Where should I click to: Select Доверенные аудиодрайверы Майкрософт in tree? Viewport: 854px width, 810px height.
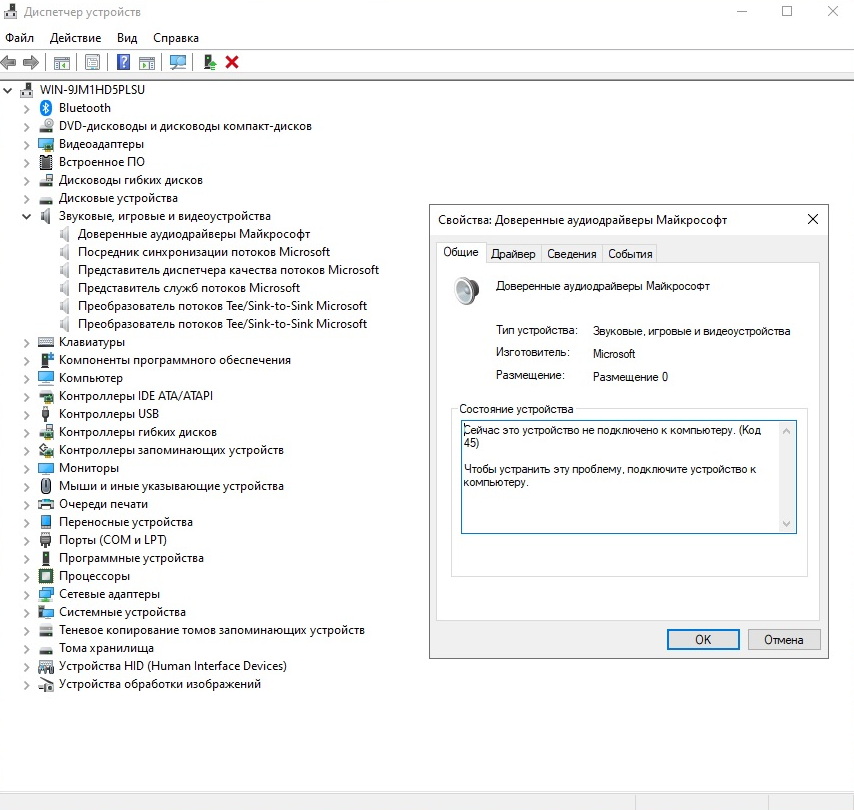[x=194, y=234]
